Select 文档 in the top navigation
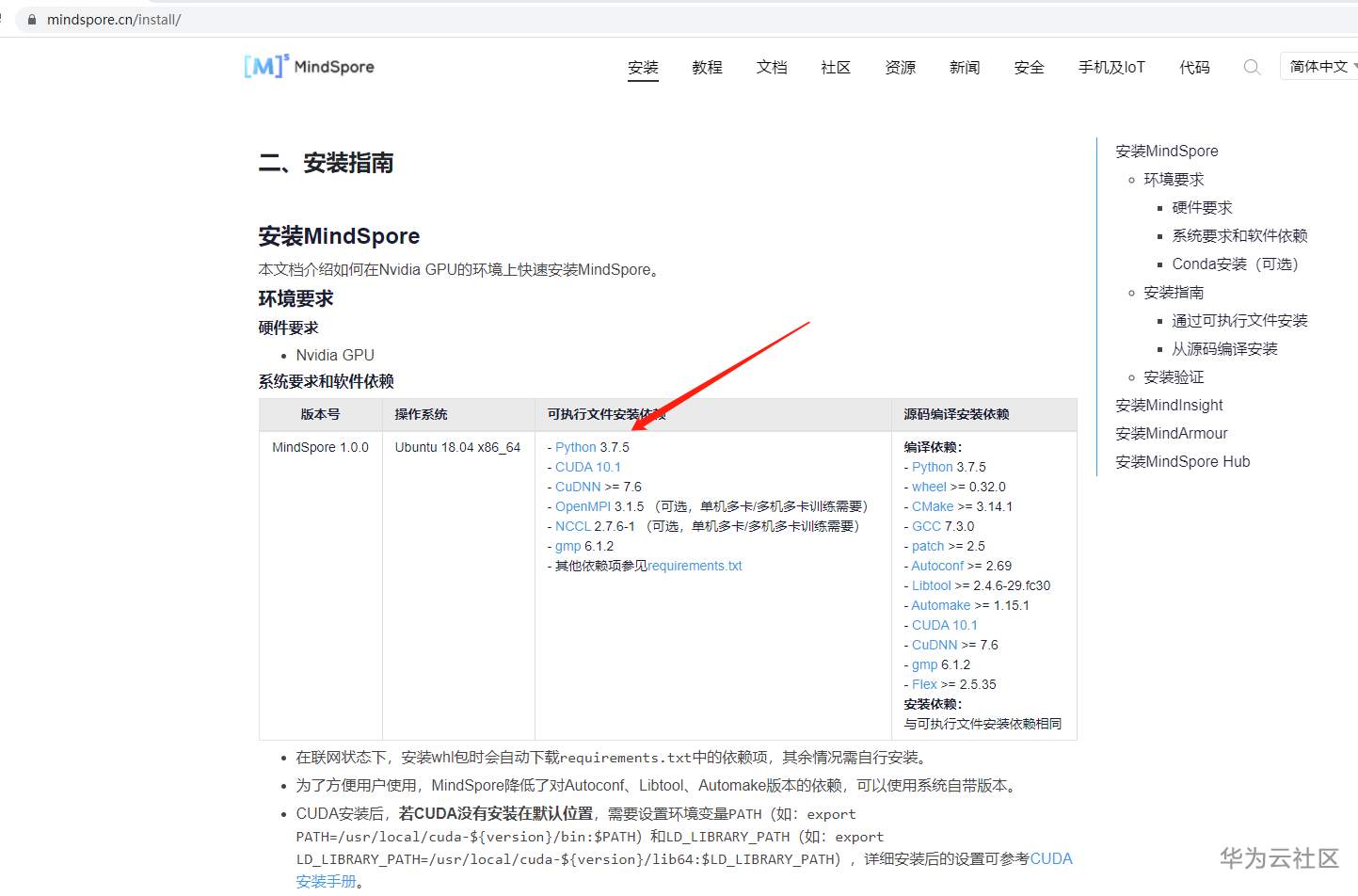Image resolution: width=1358 pixels, height=896 pixels. (772, 68)
